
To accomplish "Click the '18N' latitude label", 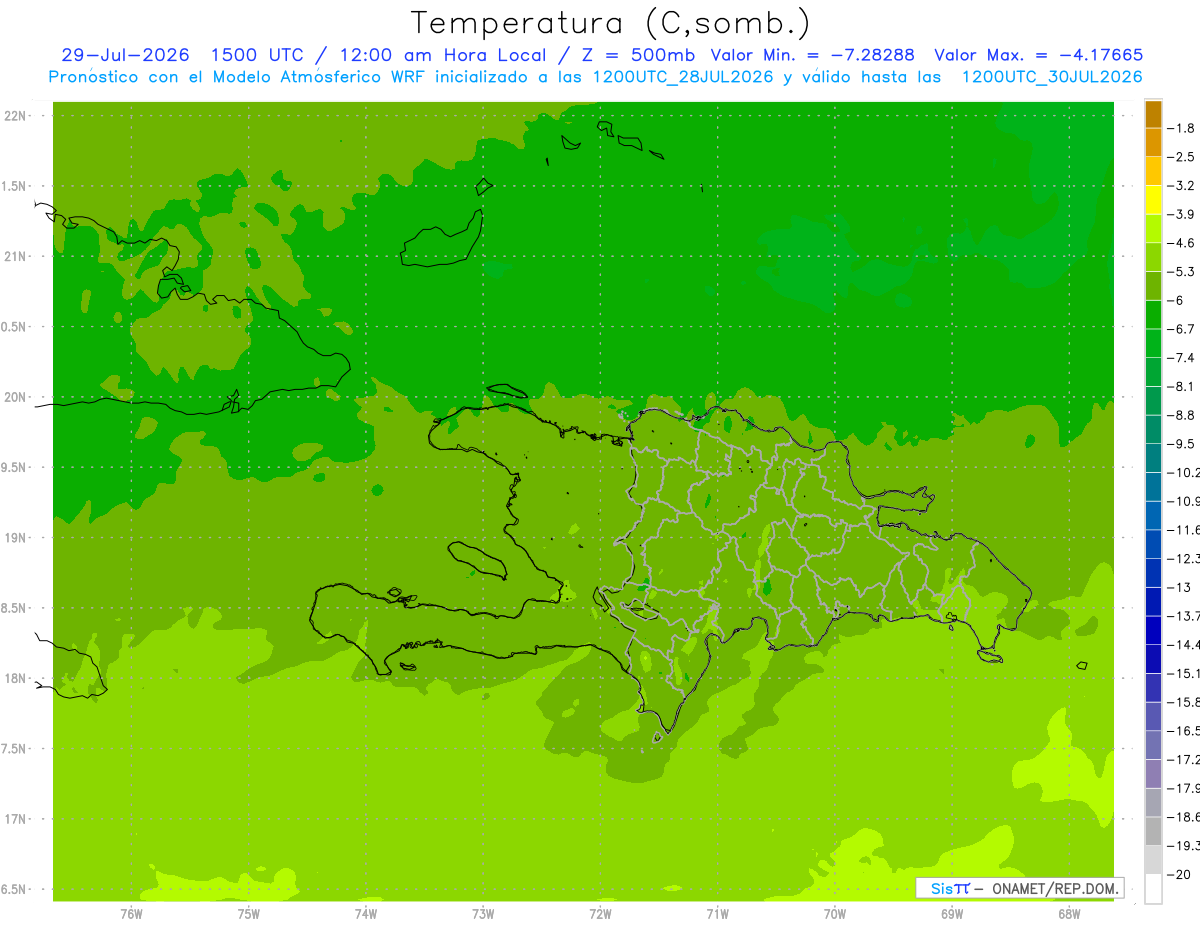I will click(16, 678).
